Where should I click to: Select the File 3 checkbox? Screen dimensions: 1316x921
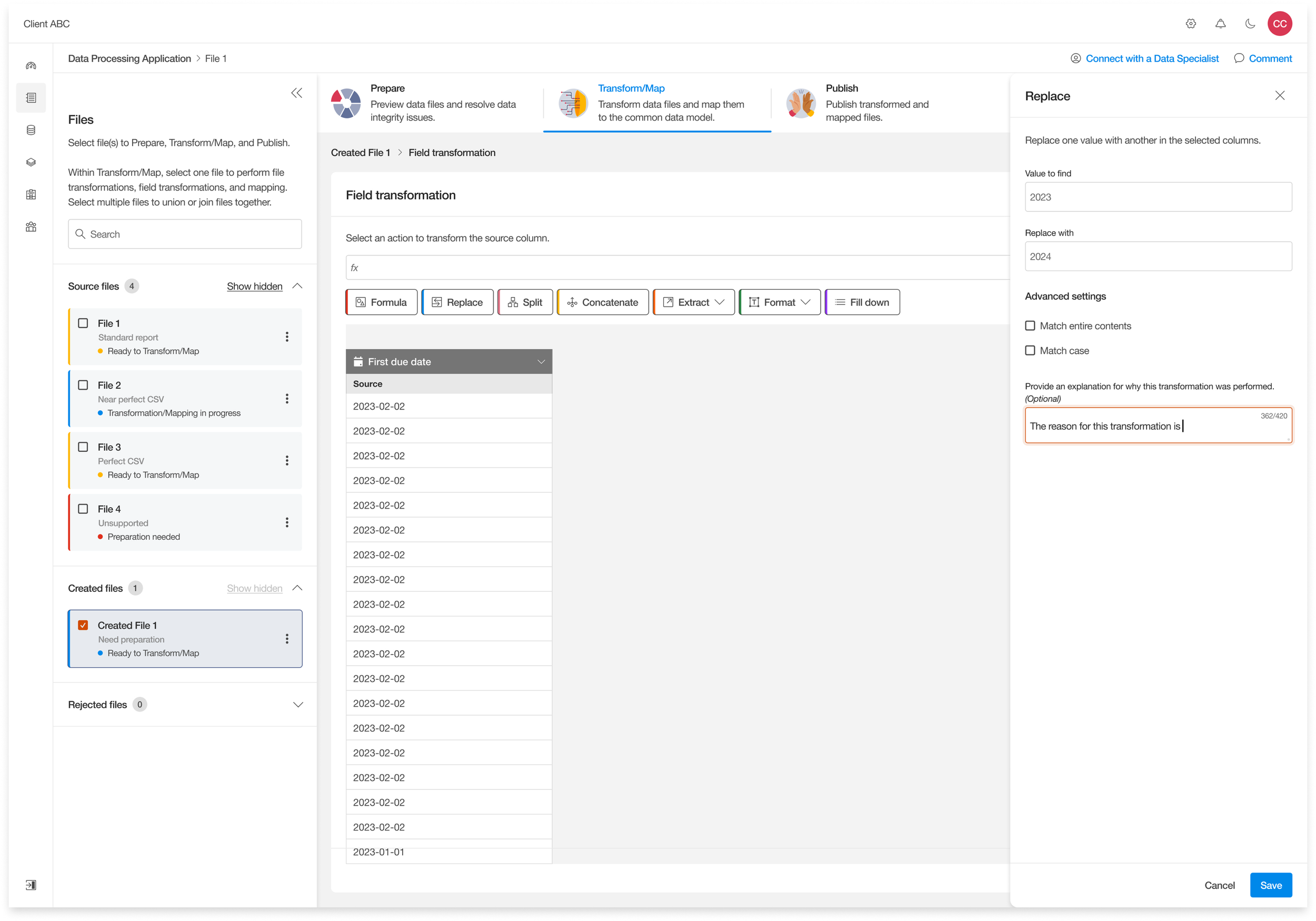pyautogui.click(x=83, y=447)
